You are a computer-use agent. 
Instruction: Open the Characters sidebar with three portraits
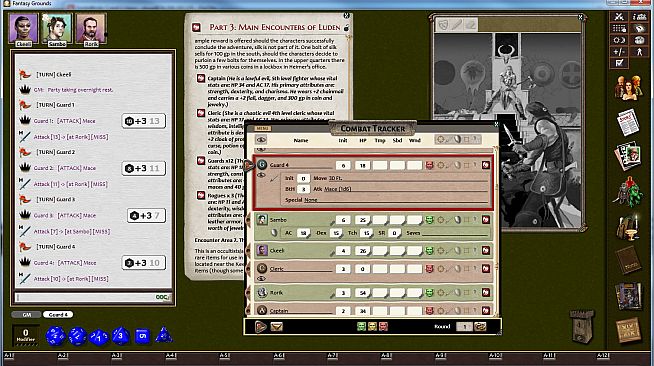628,88
